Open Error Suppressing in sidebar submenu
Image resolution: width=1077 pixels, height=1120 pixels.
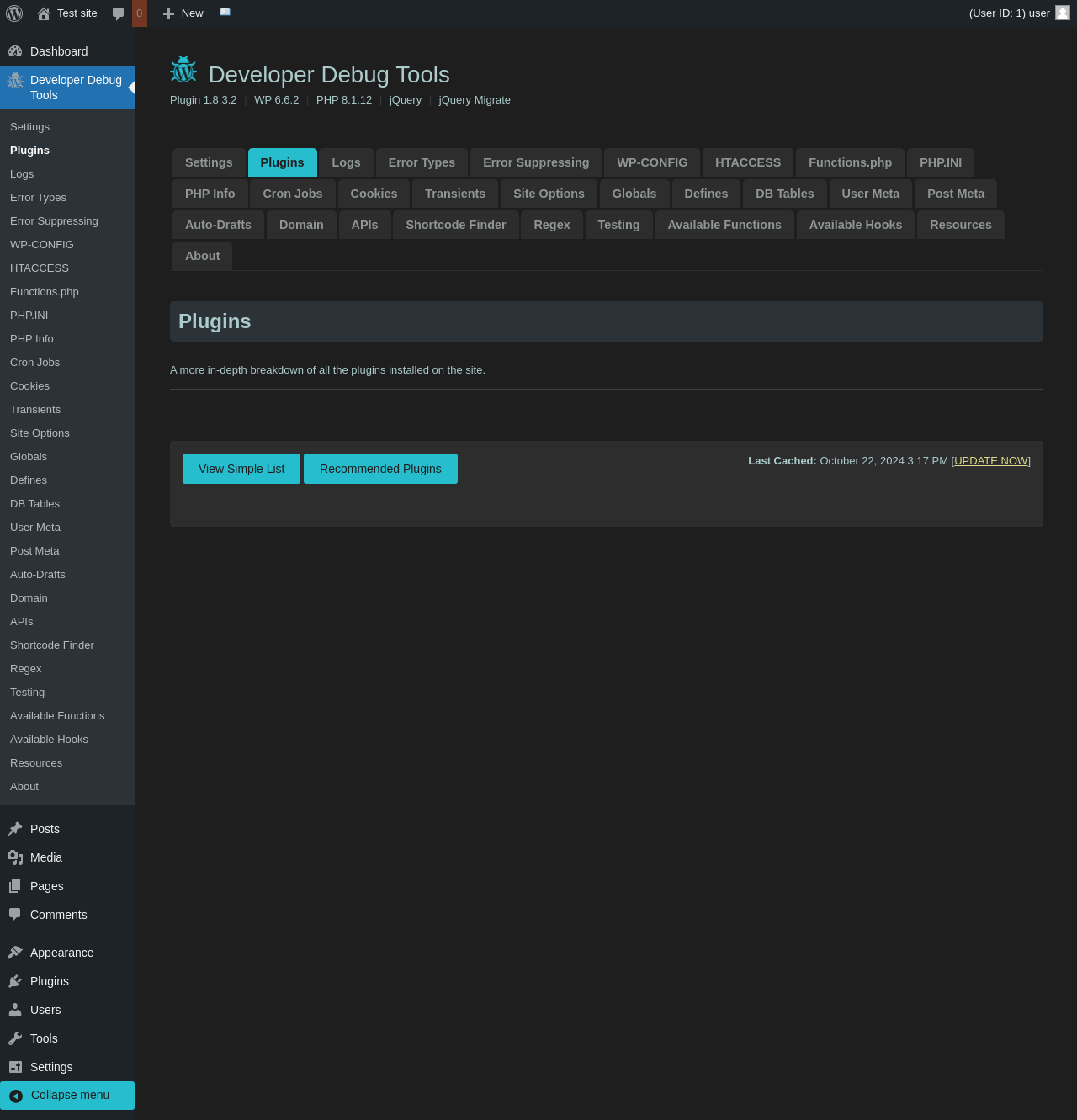[54, 220]
